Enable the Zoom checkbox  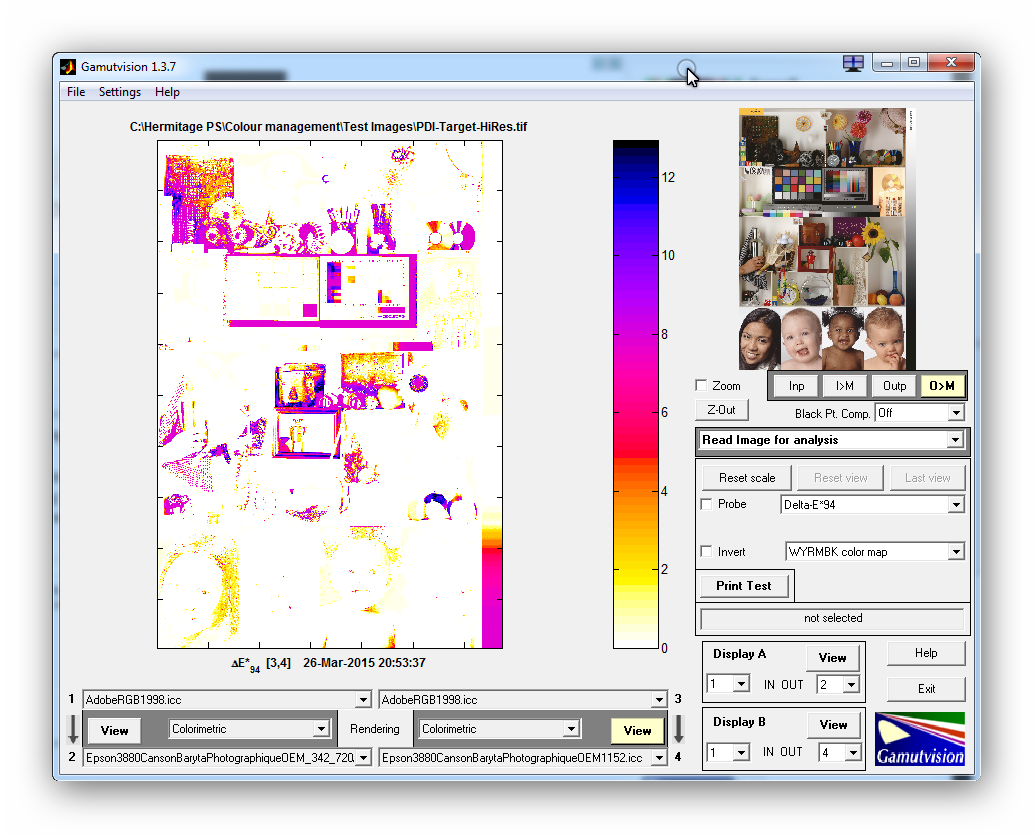tap(702, 386)
